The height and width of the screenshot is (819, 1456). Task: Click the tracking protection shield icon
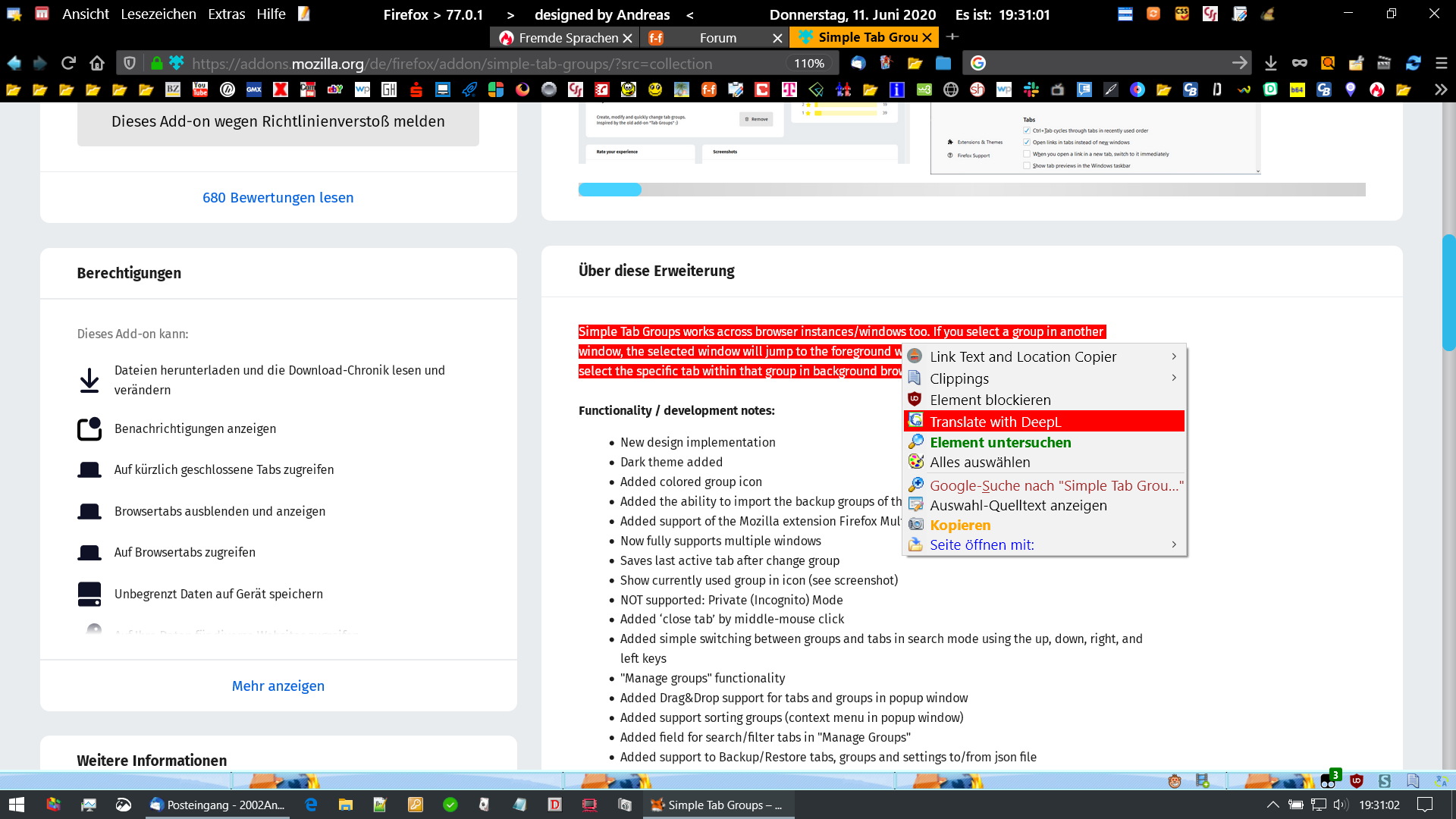130,63
